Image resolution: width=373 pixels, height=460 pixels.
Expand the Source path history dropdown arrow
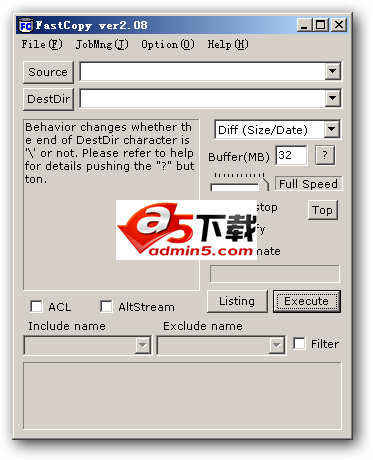[x=332, y=71]
